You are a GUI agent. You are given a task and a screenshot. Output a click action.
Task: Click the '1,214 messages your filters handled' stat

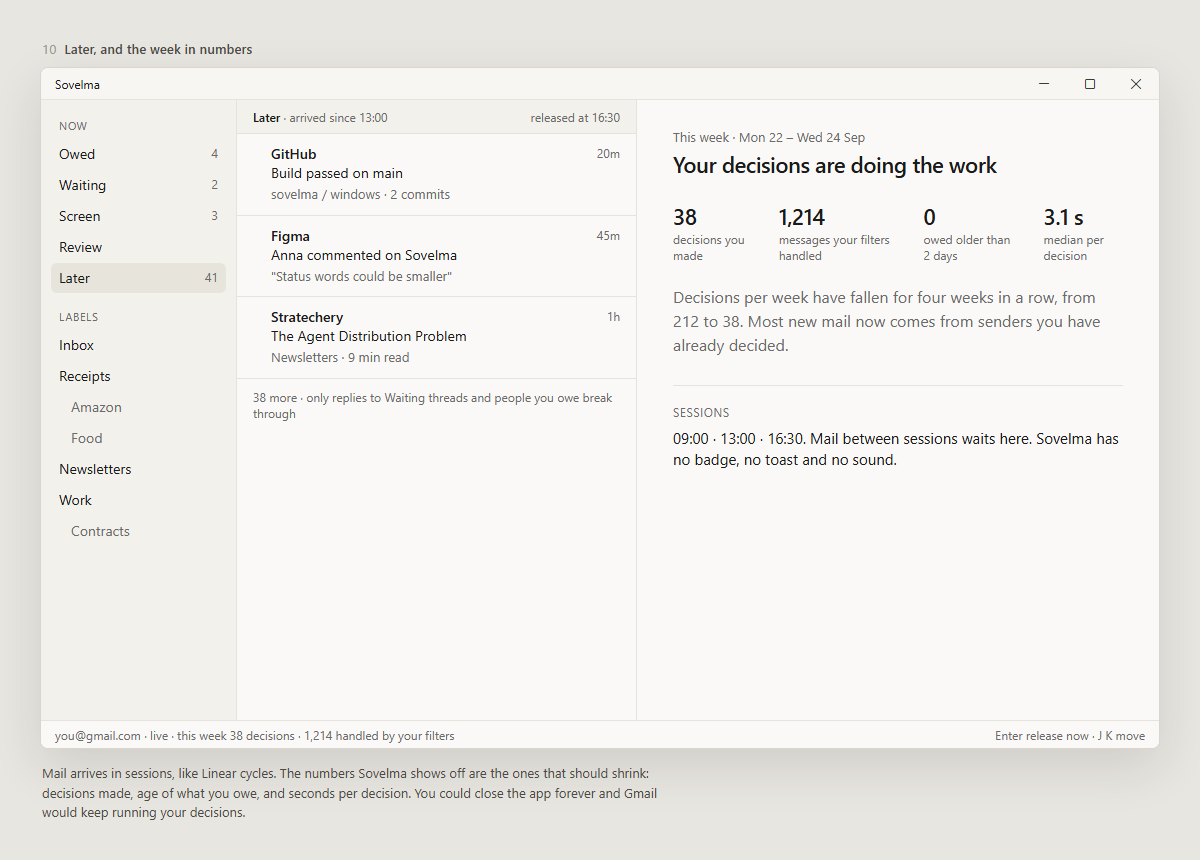(x=834, y=234)
